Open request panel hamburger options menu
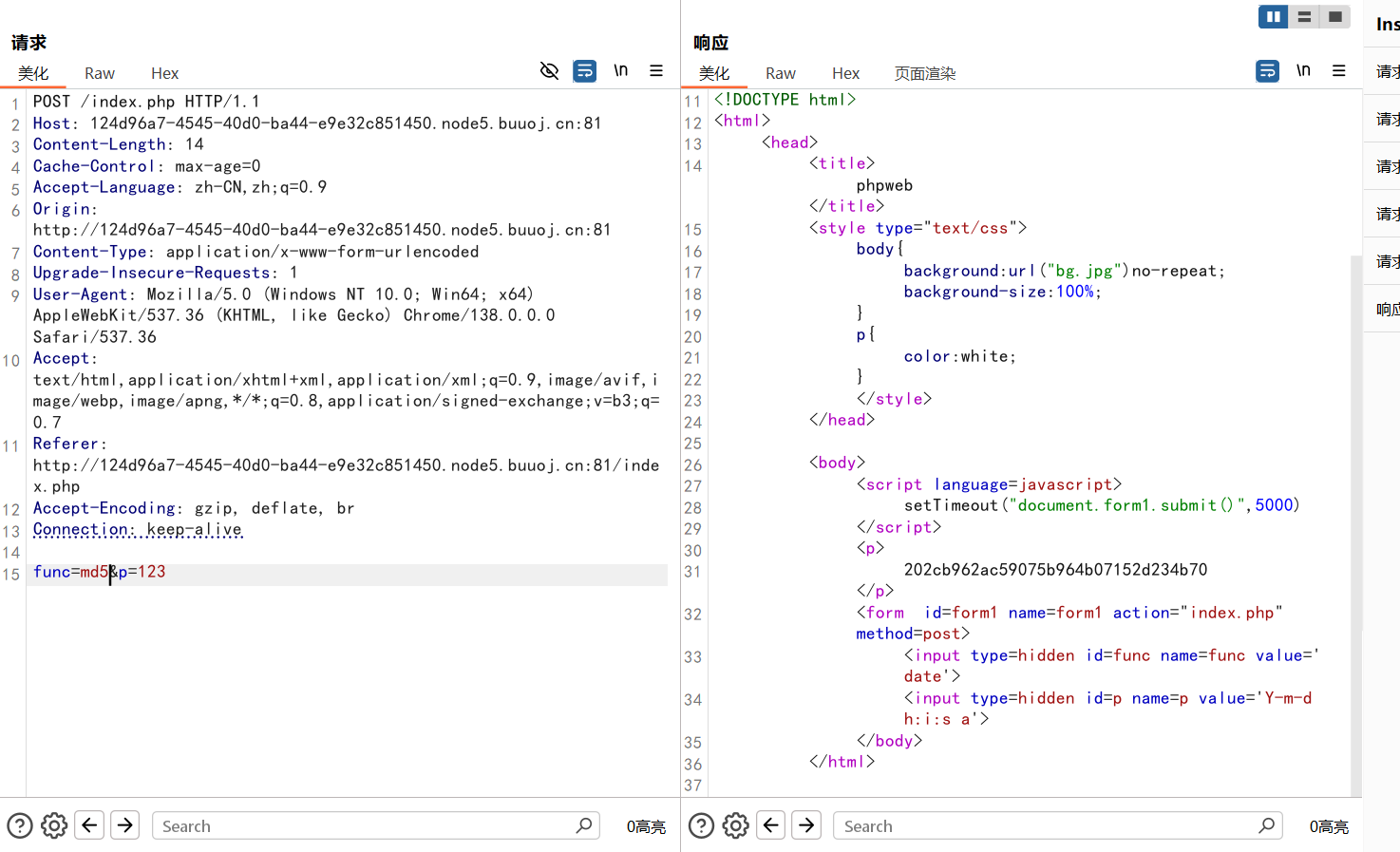 656,71
